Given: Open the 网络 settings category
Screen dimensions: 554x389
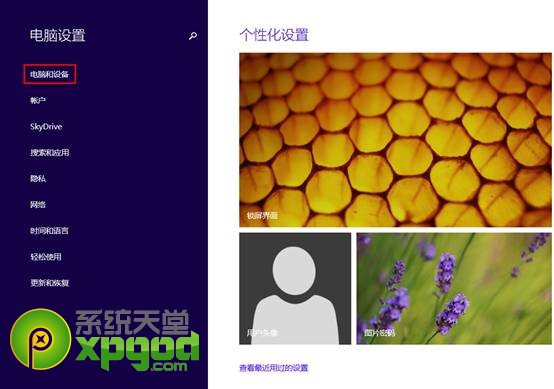Looking at the screenshot, I should [38, 205].
